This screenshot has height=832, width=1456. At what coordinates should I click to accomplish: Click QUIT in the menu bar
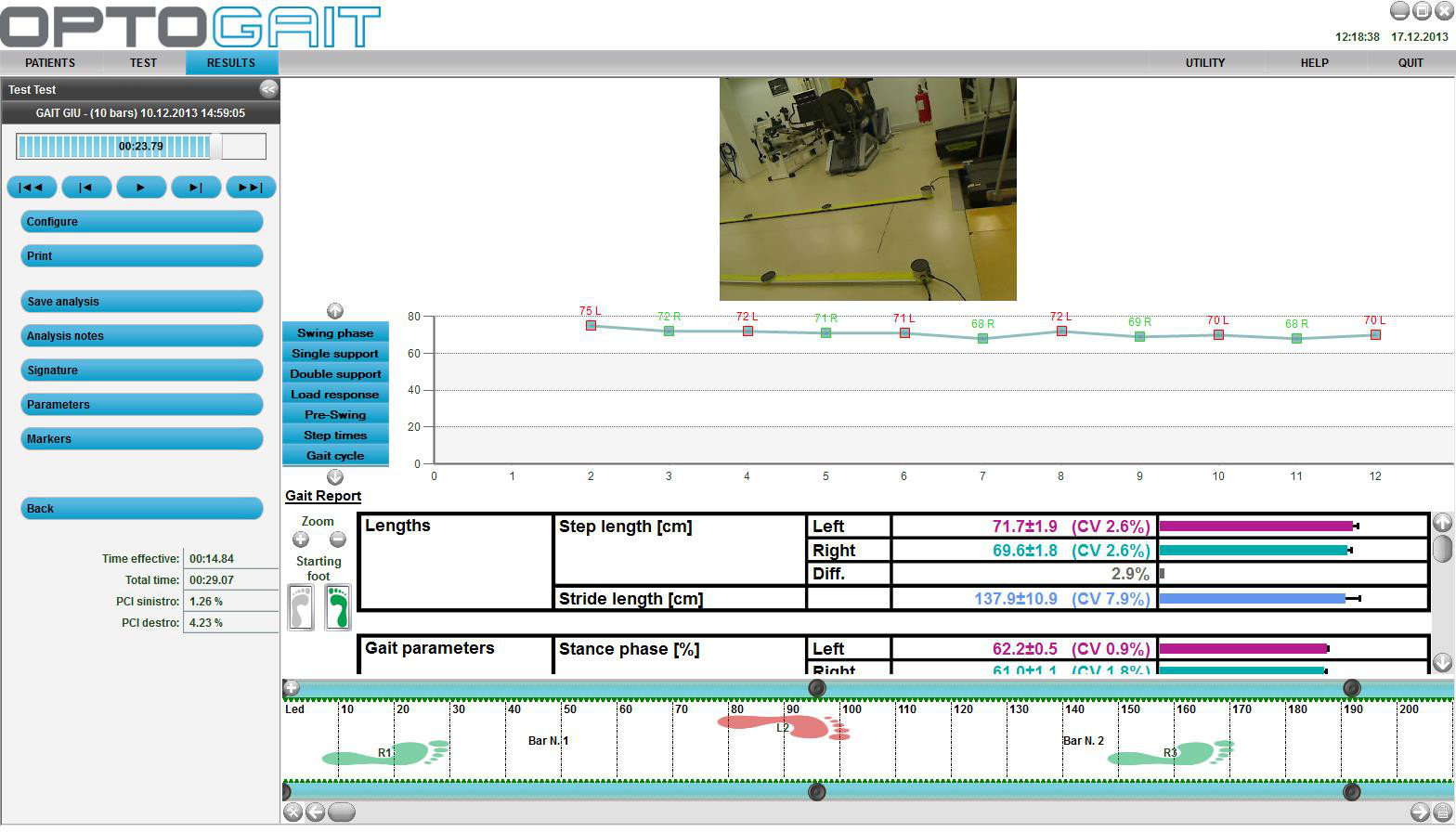(1410, 63)
